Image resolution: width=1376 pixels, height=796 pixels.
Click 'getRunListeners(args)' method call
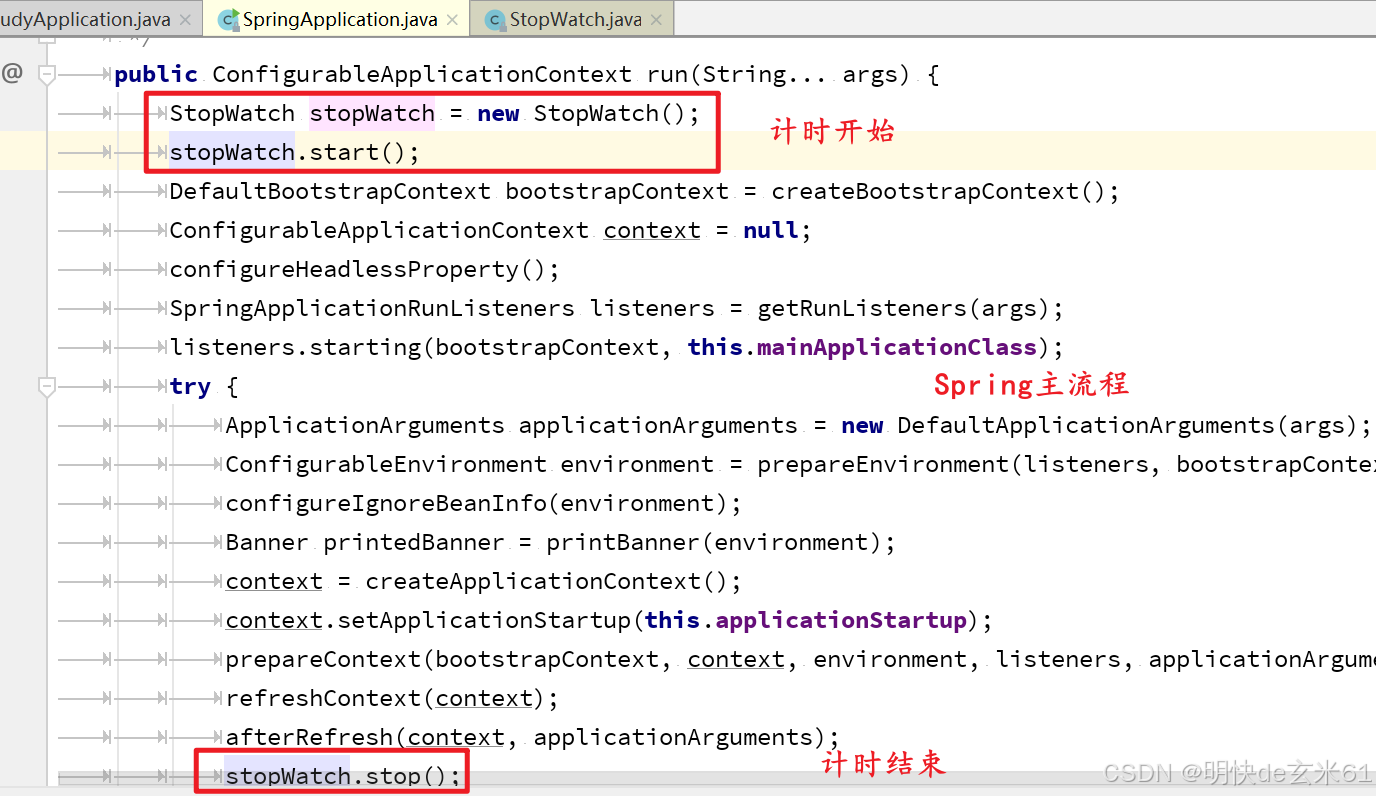point(904,309)
